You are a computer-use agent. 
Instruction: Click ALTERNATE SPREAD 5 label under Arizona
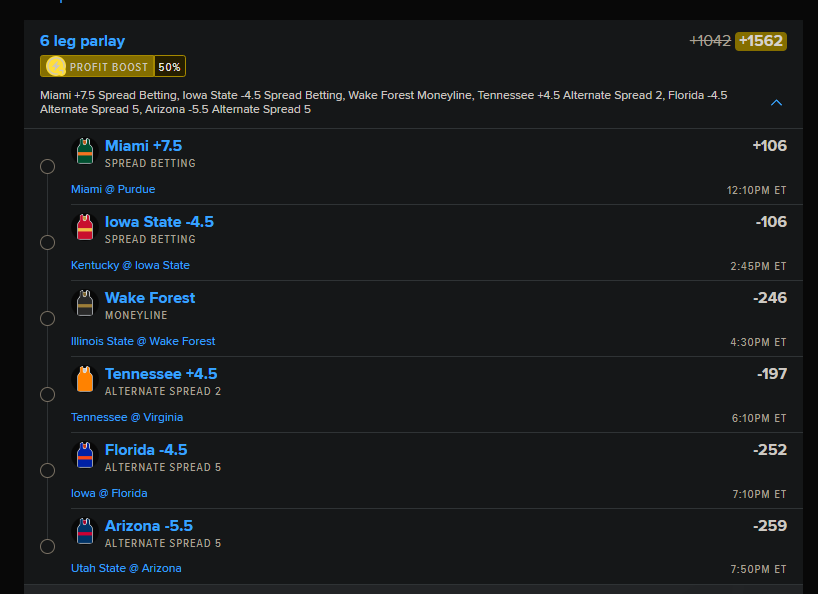tap(163, 544)
